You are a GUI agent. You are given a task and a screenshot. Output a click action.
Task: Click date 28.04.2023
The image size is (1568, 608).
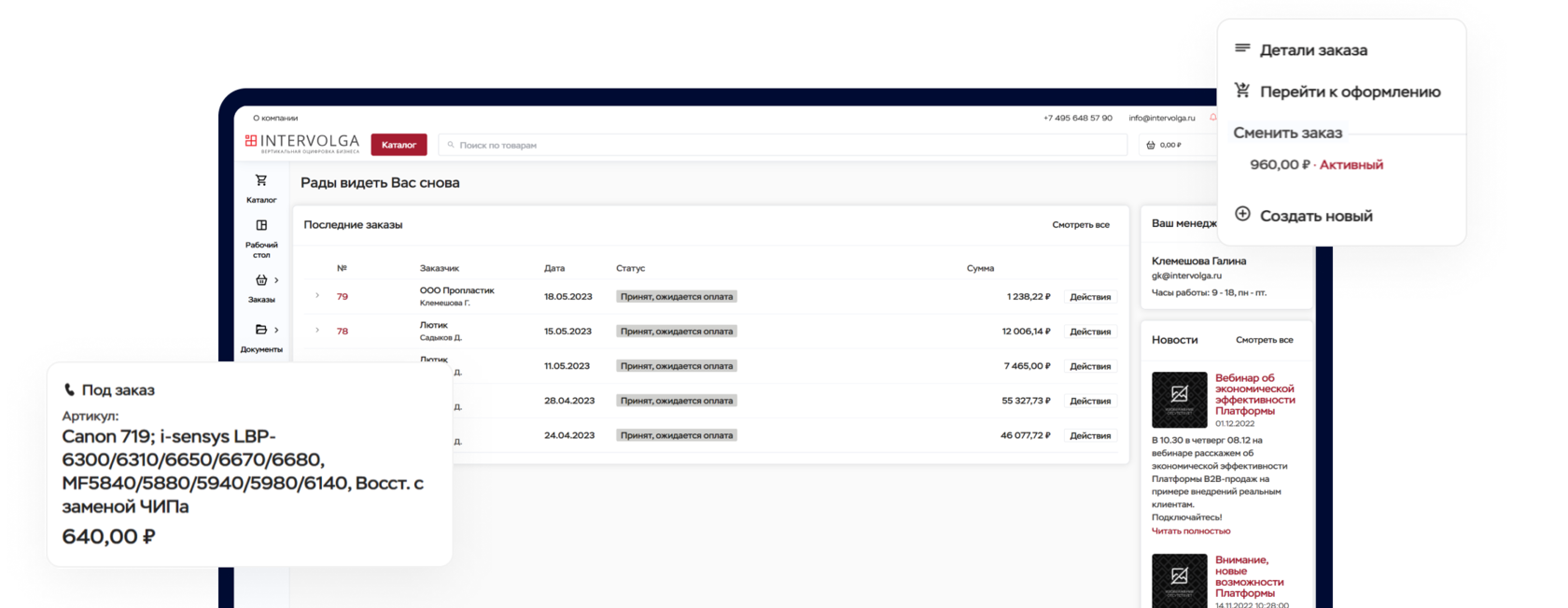(x=569, y=400)
